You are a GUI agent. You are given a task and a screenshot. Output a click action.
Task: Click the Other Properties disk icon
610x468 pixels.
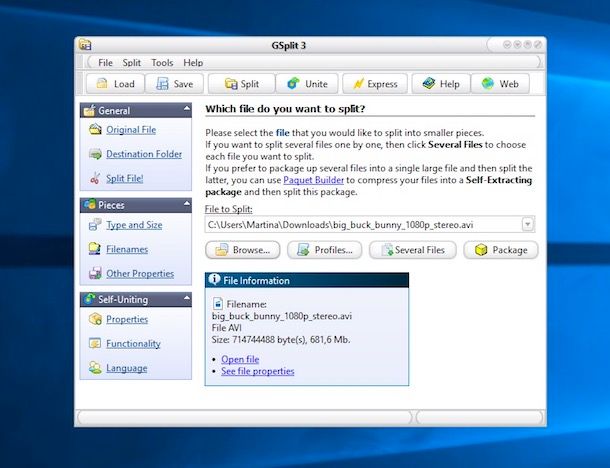coord(95,273)
